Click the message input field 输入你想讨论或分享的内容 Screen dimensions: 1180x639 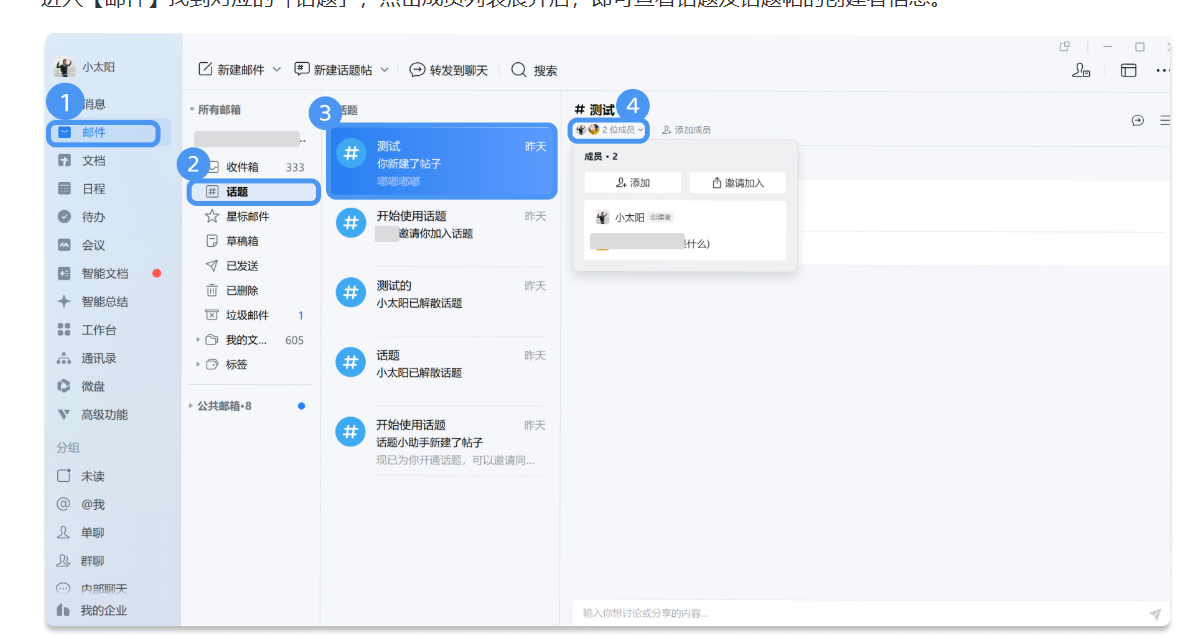pos(858,613)
